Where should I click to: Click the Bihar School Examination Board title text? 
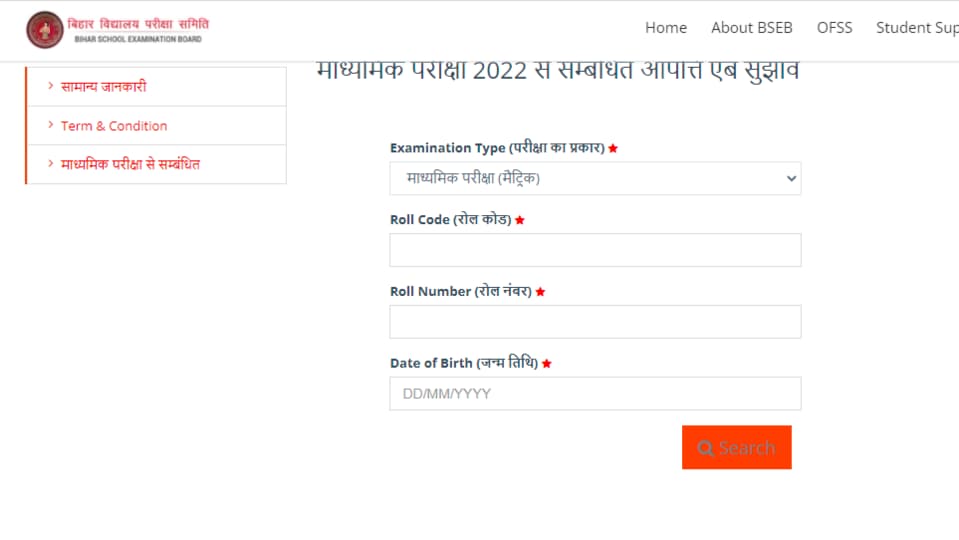tap(138, 29)
